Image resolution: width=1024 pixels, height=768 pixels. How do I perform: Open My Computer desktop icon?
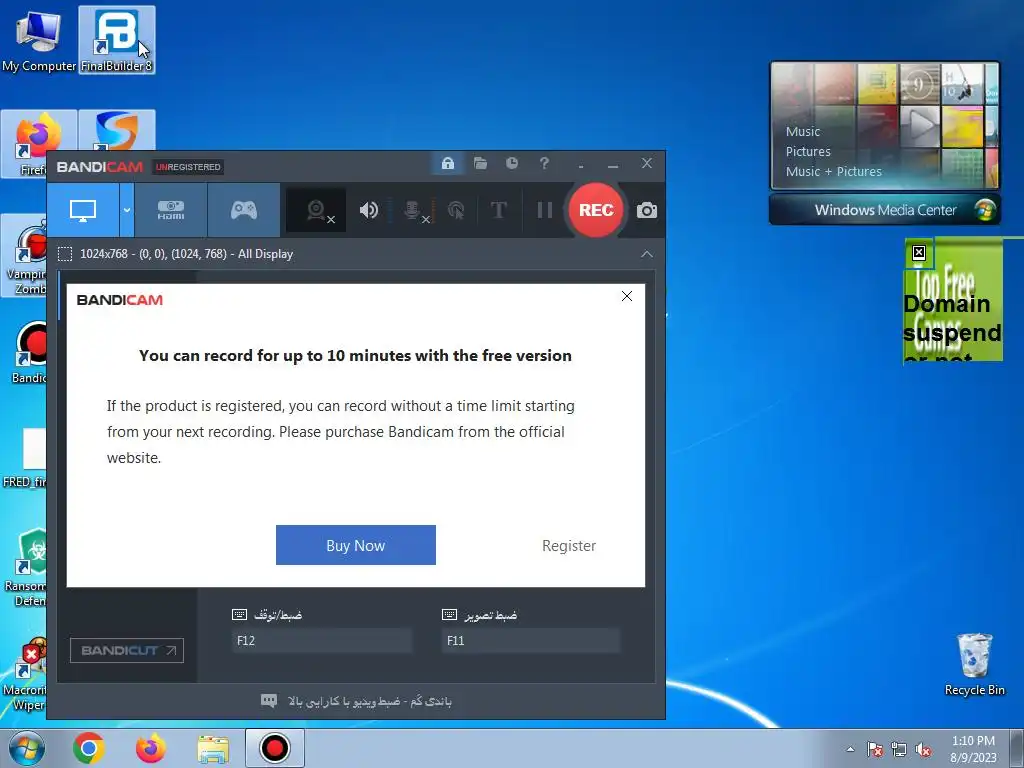39,40
